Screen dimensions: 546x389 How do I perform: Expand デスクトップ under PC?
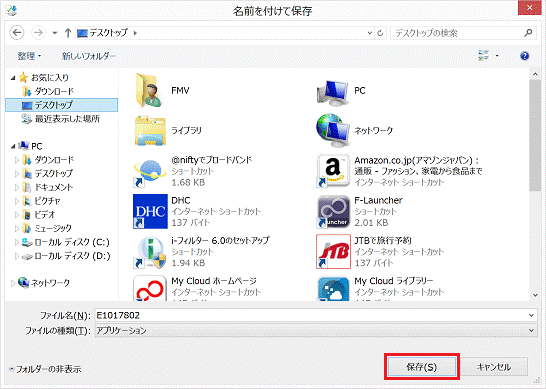[x=16, y=173]
